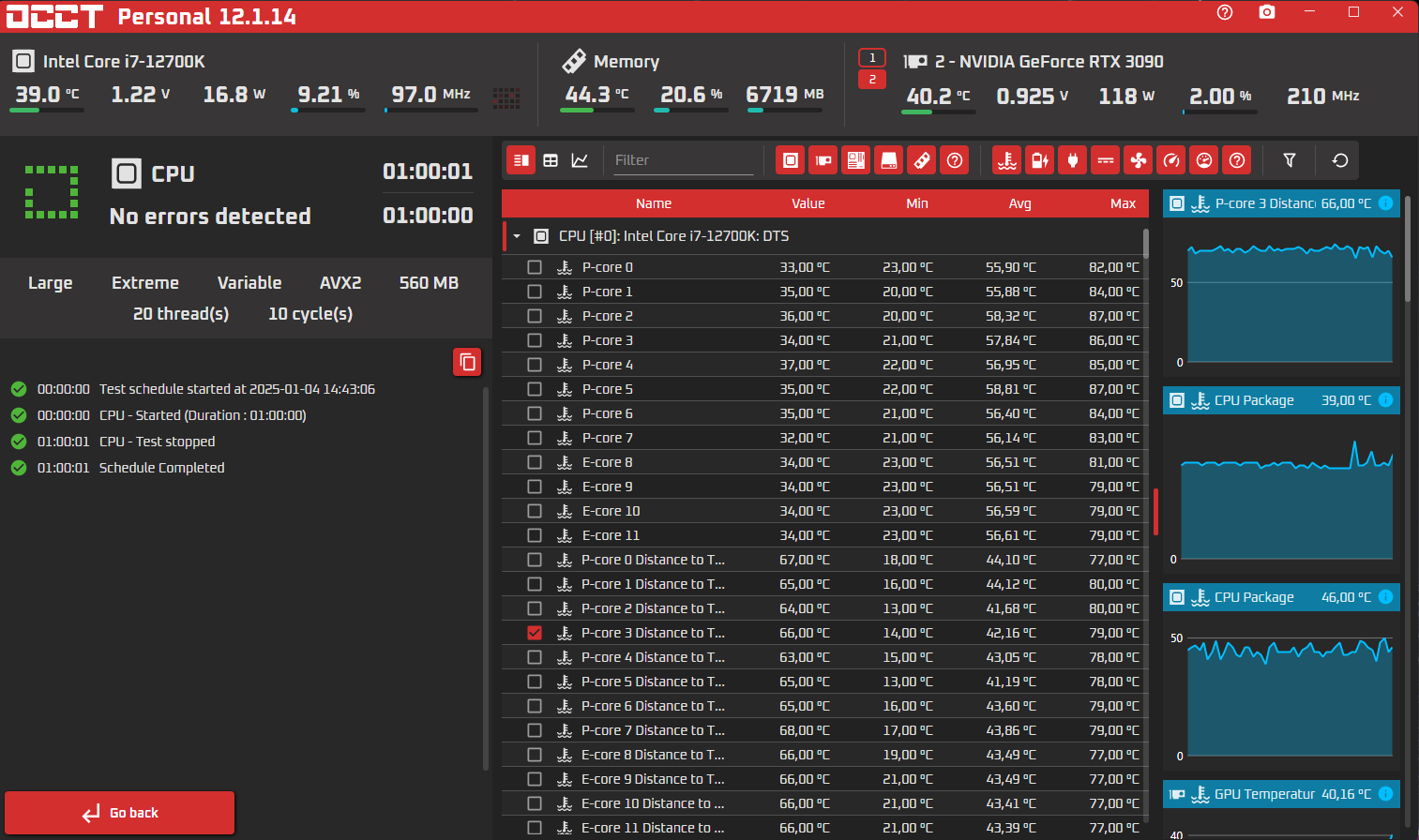Click the Memory header label
This screenshot has width=1419, height=840.
coord(626,62)
